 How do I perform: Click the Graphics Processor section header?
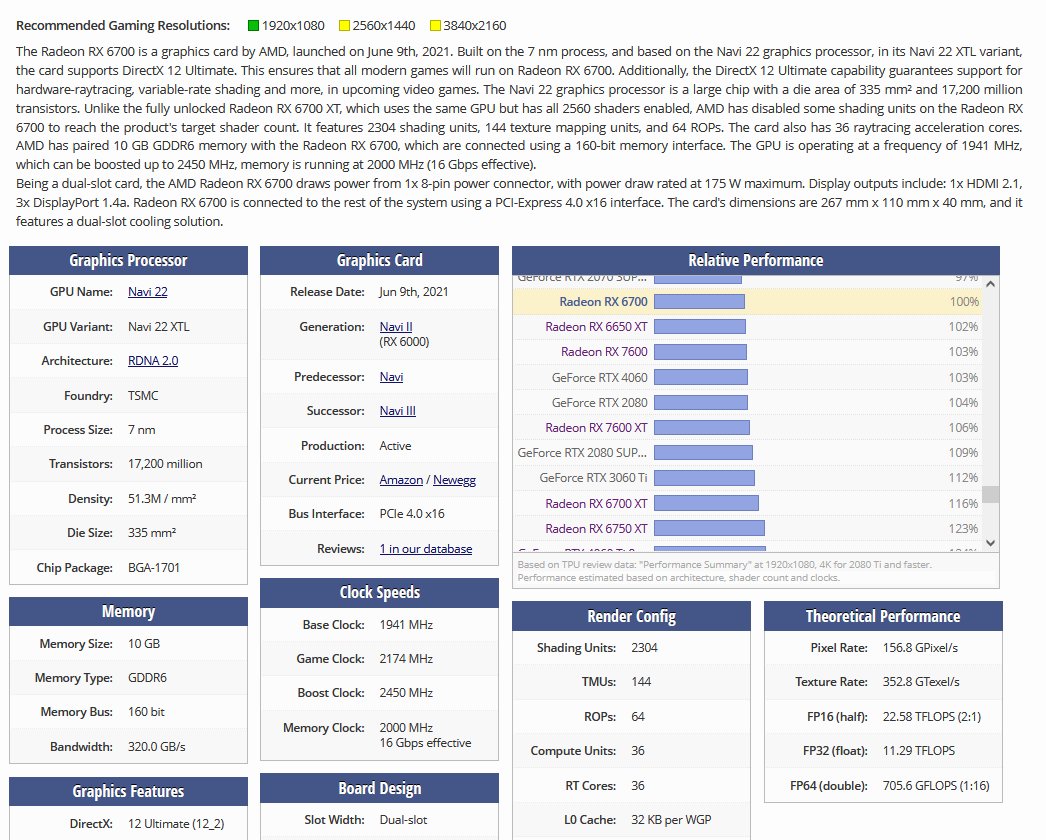128,260
